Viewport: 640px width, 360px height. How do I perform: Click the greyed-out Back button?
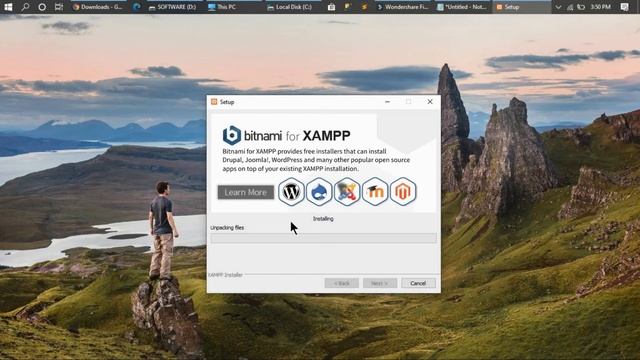342,283
